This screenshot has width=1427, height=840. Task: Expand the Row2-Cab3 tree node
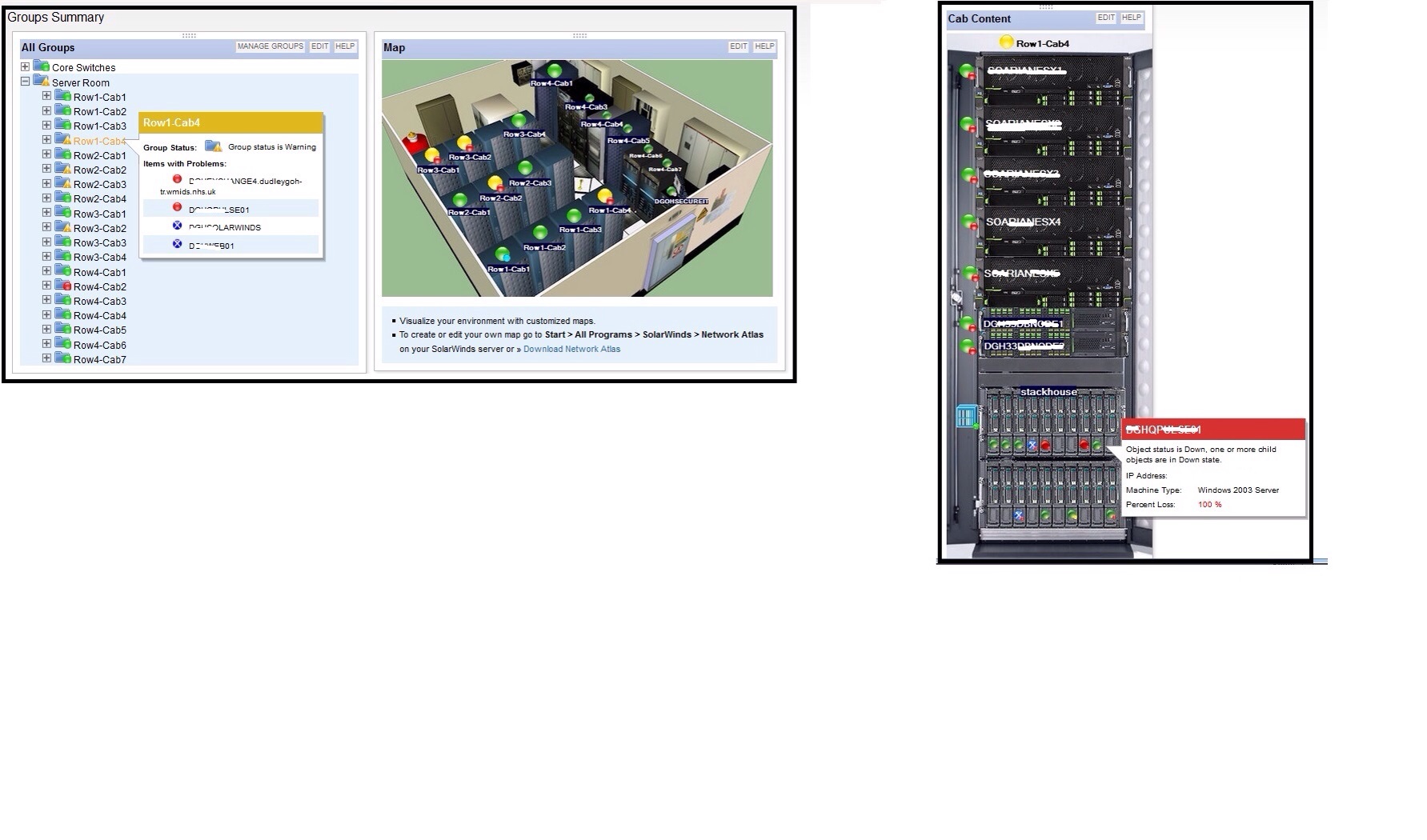(46, 184)
